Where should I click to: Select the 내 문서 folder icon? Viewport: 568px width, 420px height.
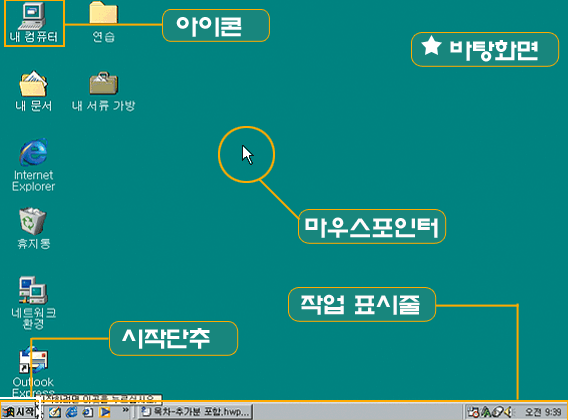pos(33,91)
